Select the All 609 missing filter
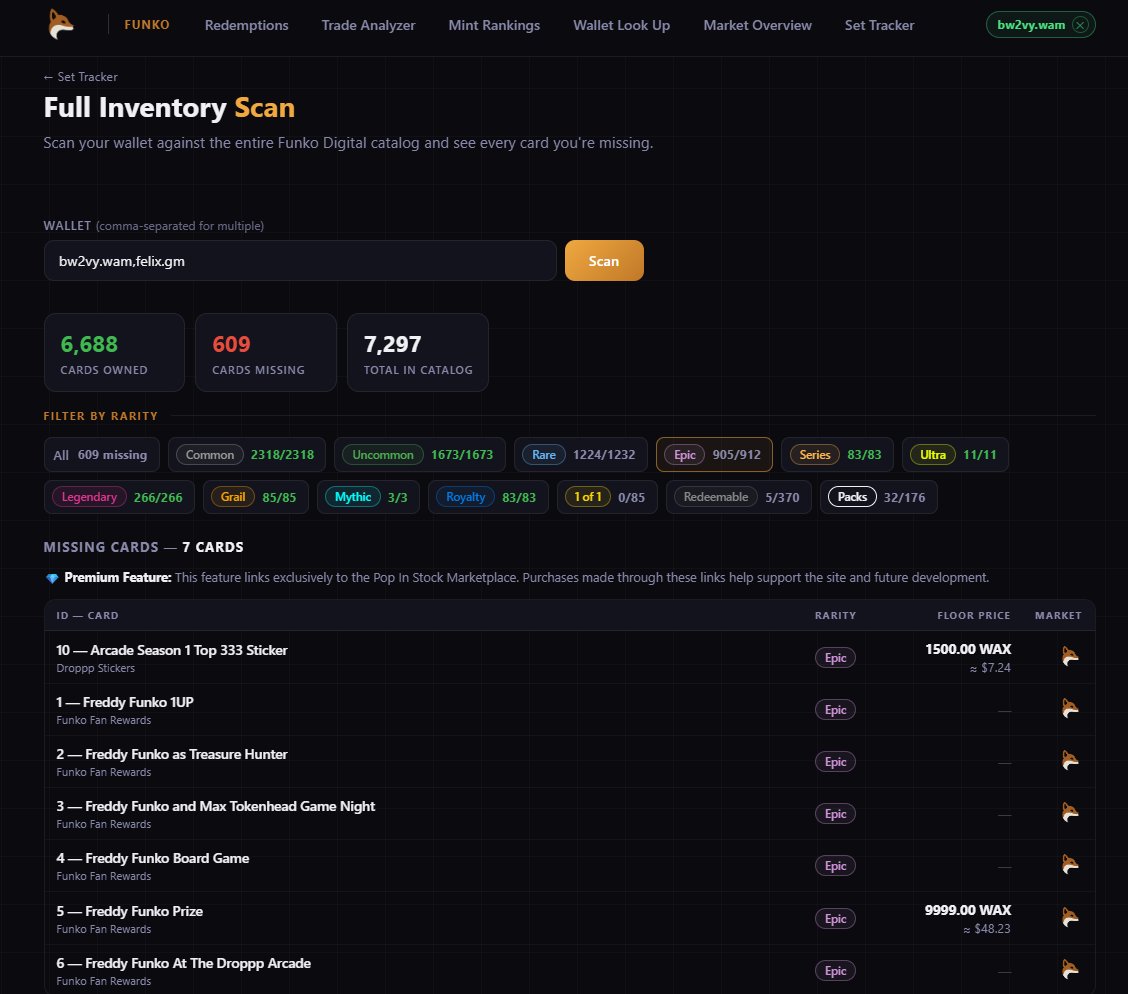The image size is (1128, 994). tap(101, 455)
